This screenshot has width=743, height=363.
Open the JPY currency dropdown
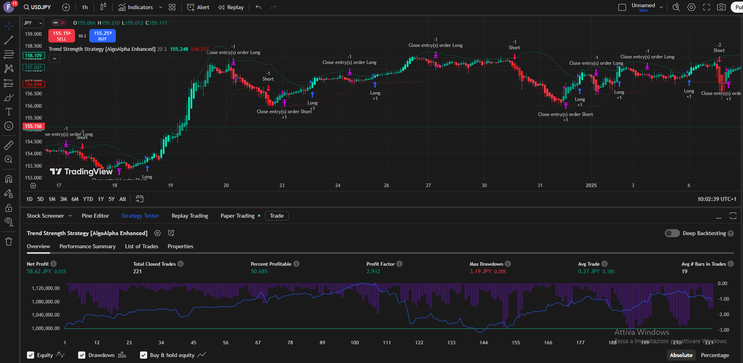tap(33, 22)
